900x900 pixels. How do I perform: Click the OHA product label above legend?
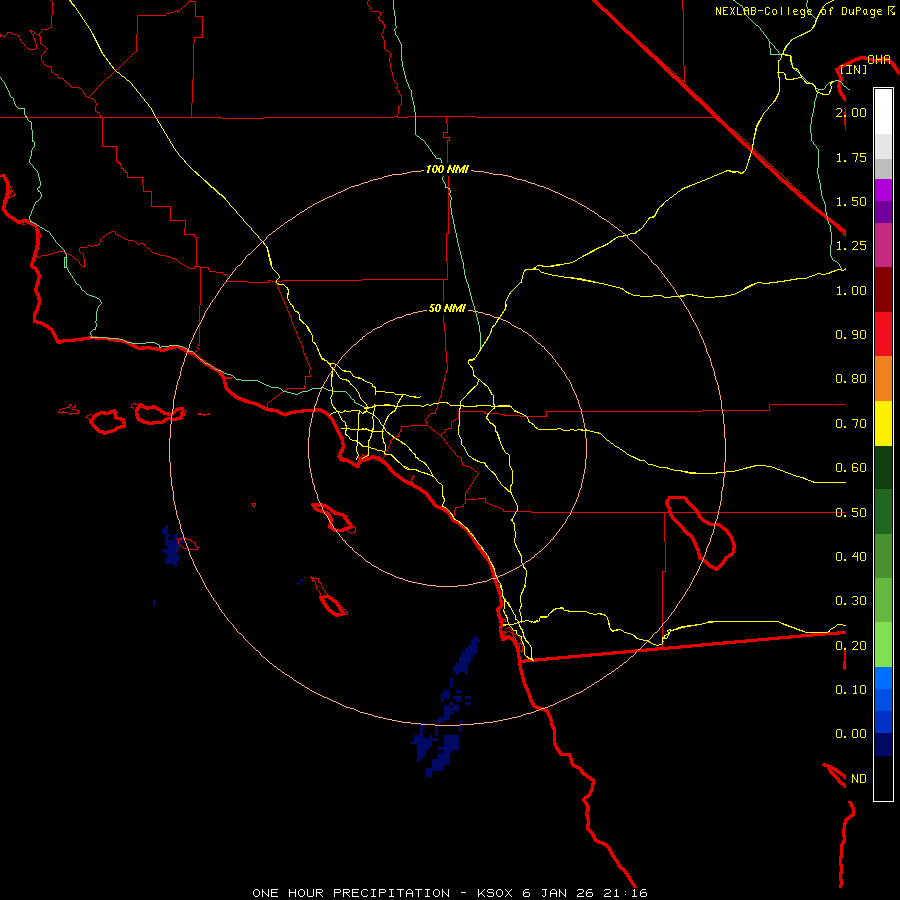click(x=879, y=59)
